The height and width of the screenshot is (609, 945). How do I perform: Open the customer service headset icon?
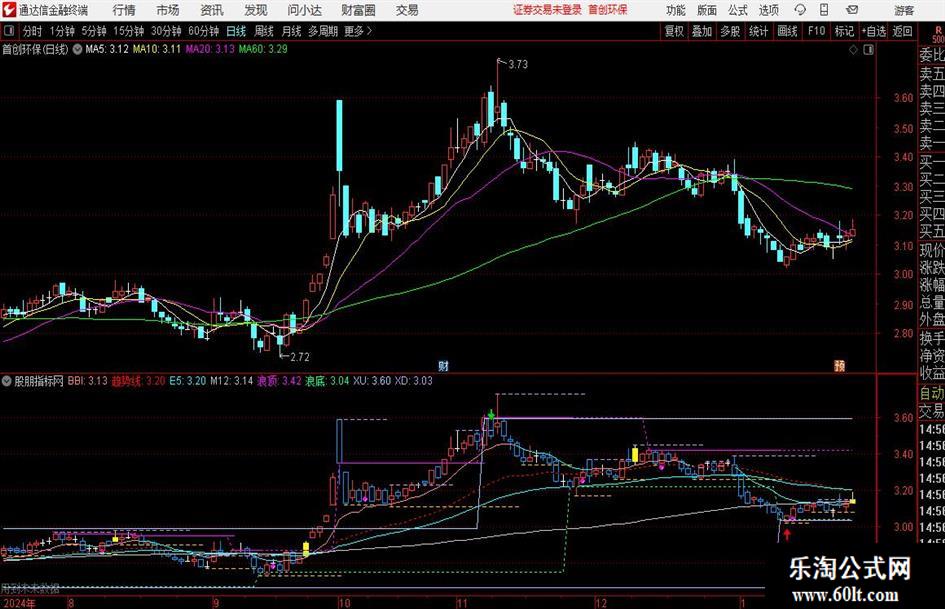pyautogui.click(x=800, y=10)
